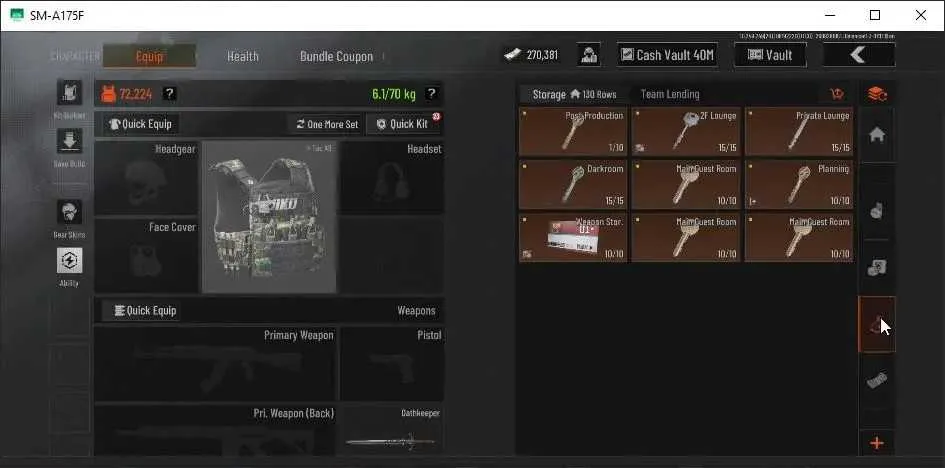Select the Primary Weapon slot
Screen dimensions: 945x468
[x=215, y=364]
